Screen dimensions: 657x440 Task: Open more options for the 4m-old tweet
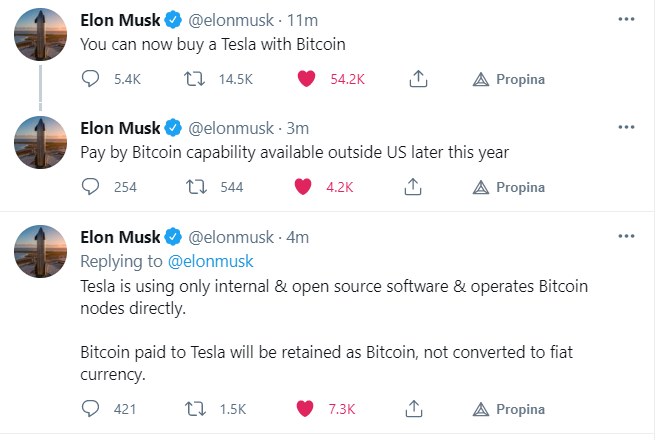pos(626,237)
